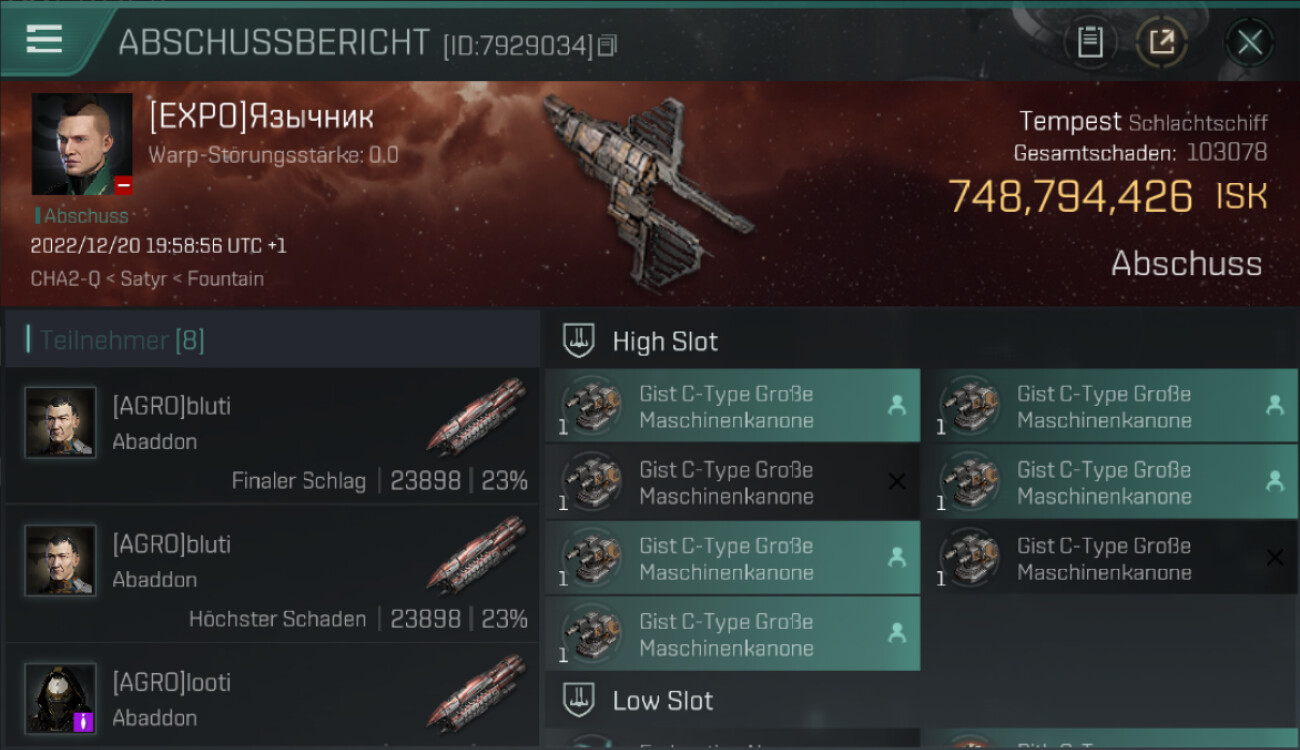1300x750 pixels.
Task: Click the [AGRO]looti pilot portrait
Action: pyautogui.click(x=61, y=698)
